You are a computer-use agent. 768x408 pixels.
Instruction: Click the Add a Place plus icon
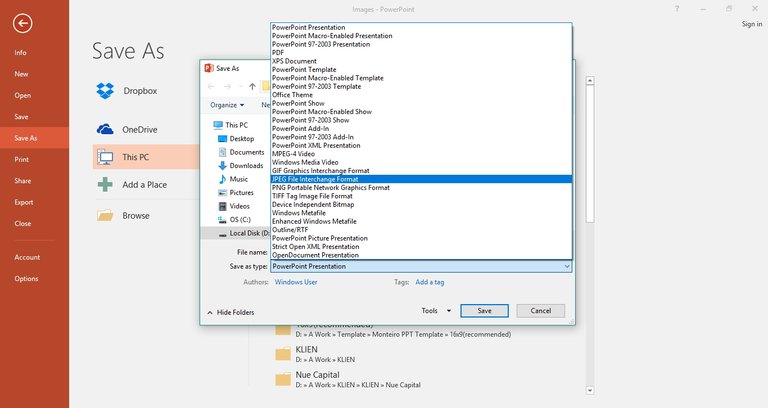105,185
